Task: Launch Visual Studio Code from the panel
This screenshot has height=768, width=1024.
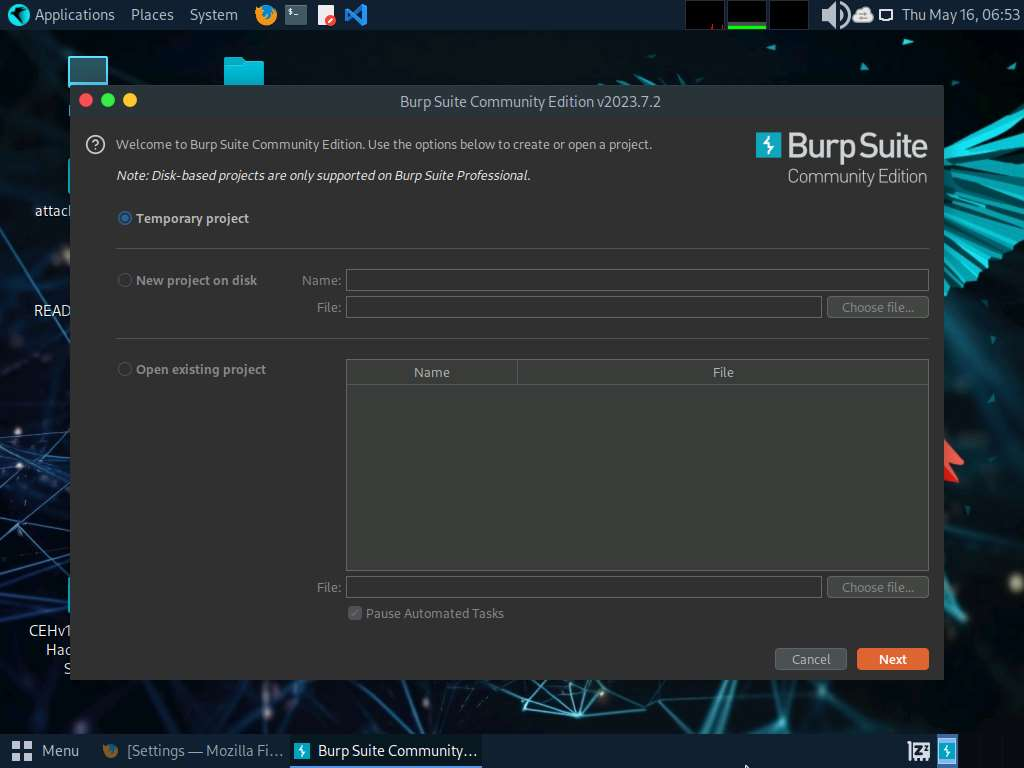Action: (355, 15)
